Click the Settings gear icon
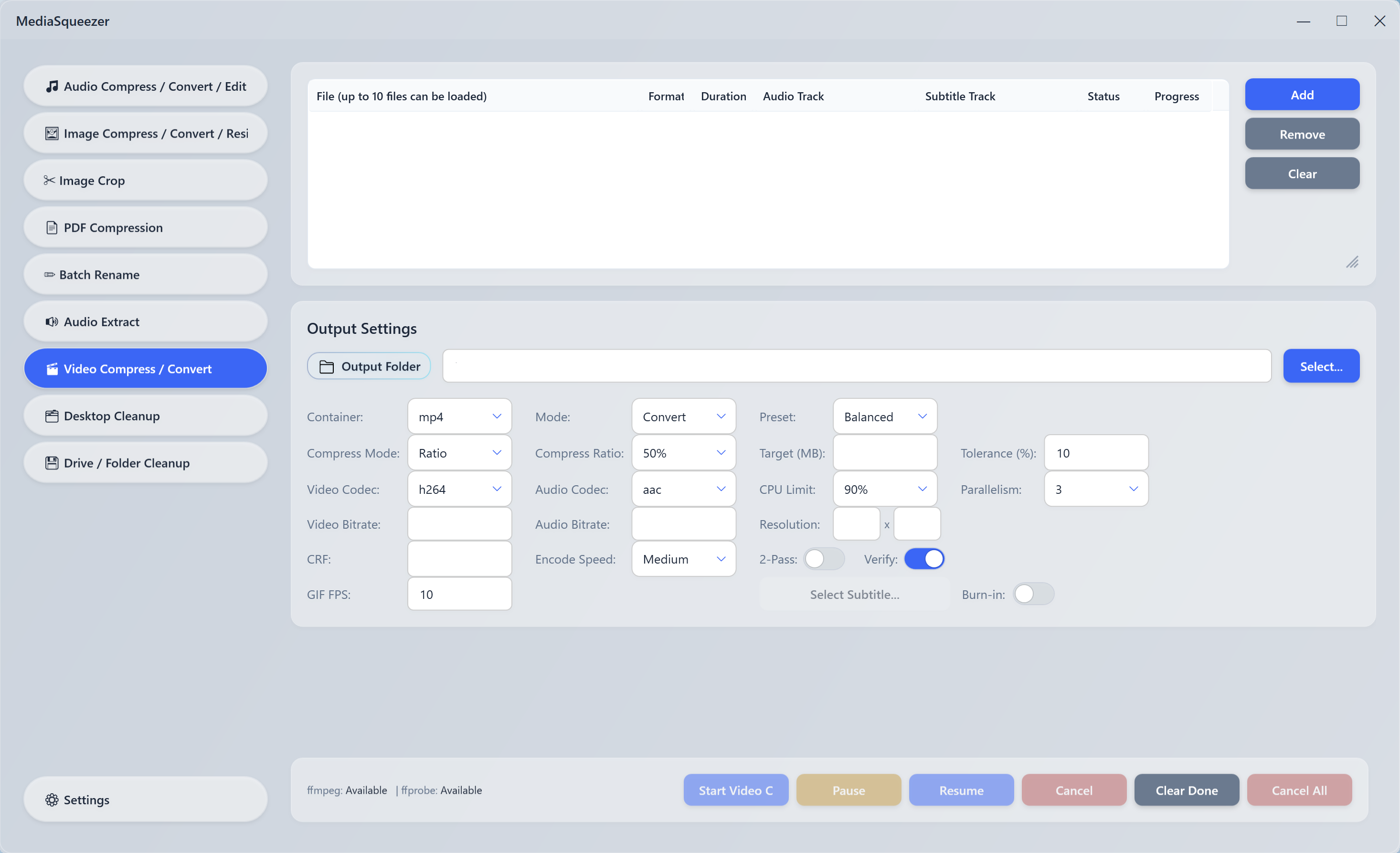 click(x=52, y=800)
